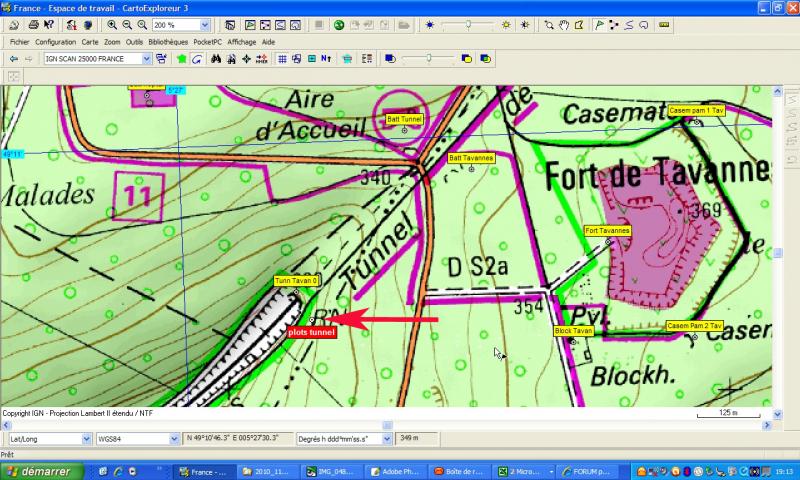Open the Configuration menu

click(x=55, y=42)
